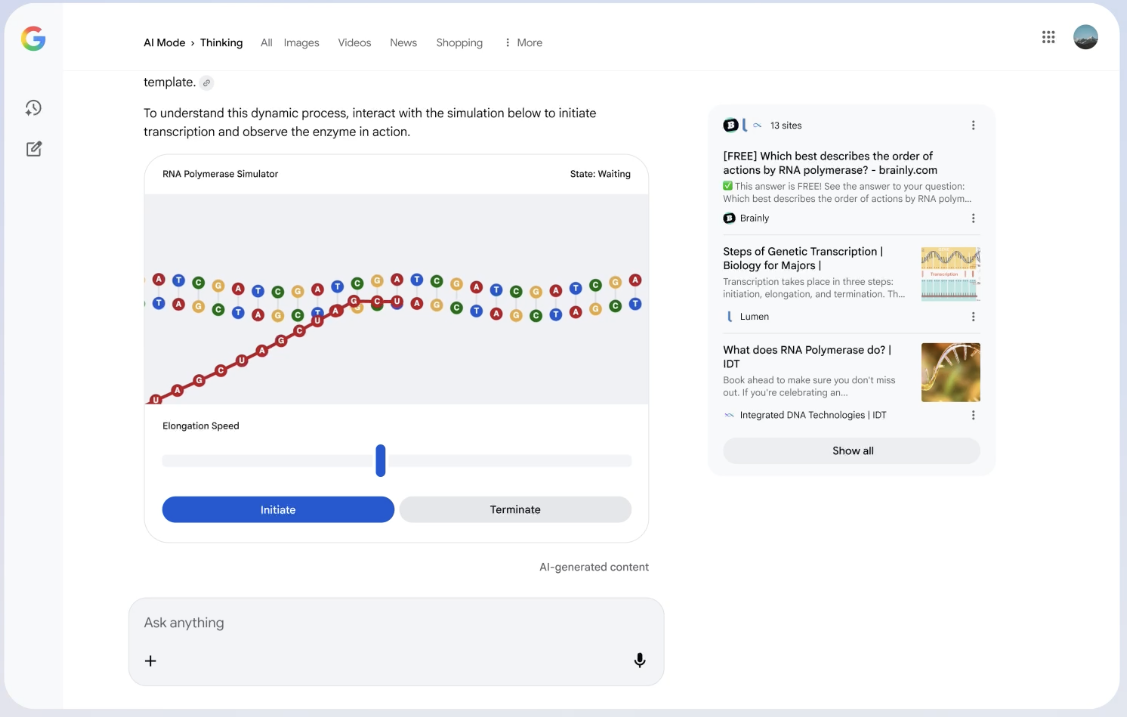Open your profile avatar
Image resolution: width=1127 pixels, height=717 pixels.
pos(1085,36)
